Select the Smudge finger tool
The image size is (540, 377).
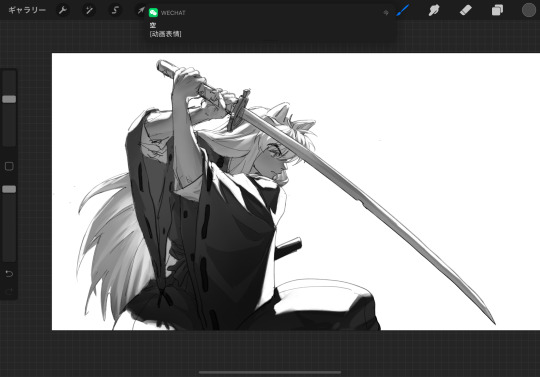[x=434, y=10]
